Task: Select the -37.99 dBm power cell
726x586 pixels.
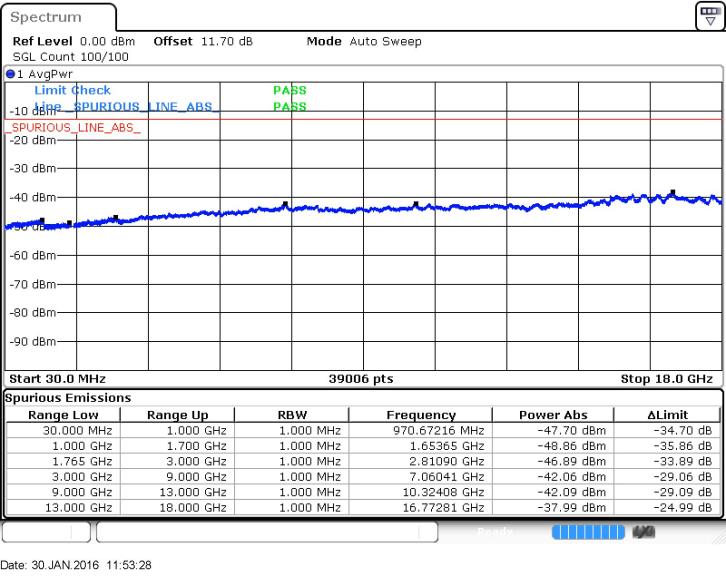Action: [553, 507]
